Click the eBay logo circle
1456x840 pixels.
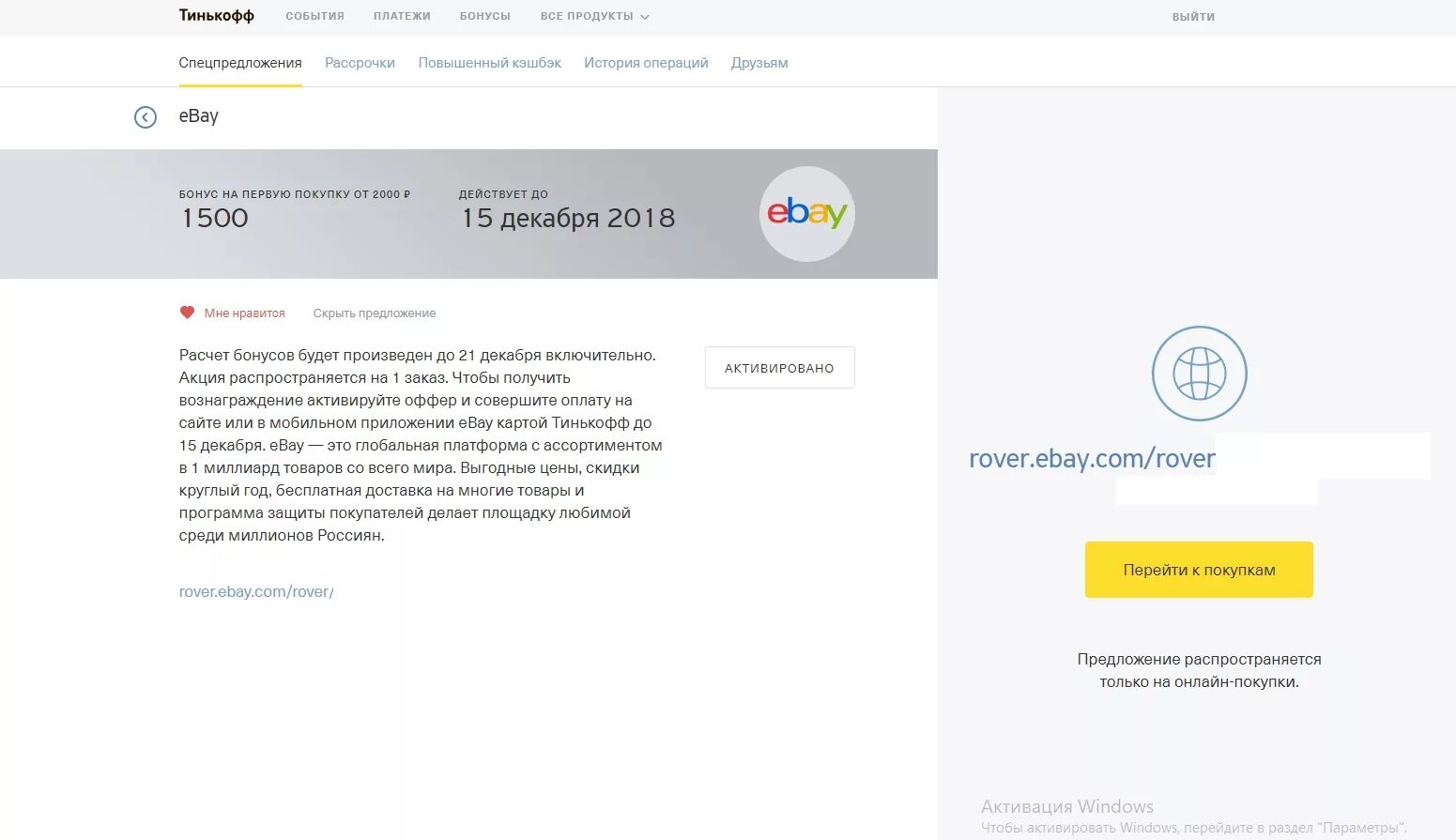pos(806,214)
